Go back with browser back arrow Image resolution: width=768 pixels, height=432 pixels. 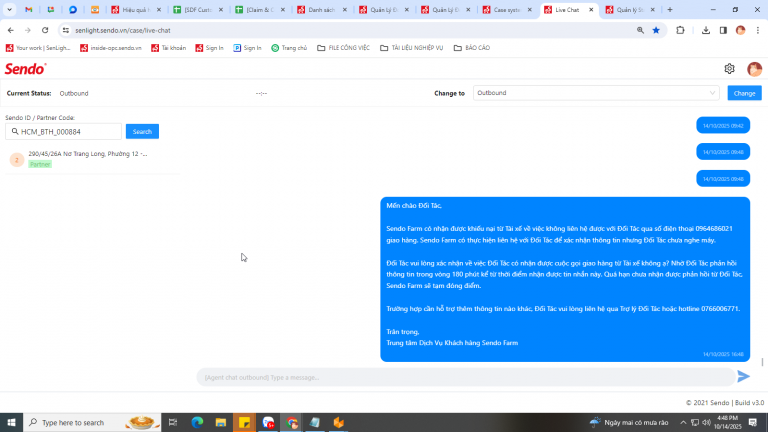coord(11,30)
